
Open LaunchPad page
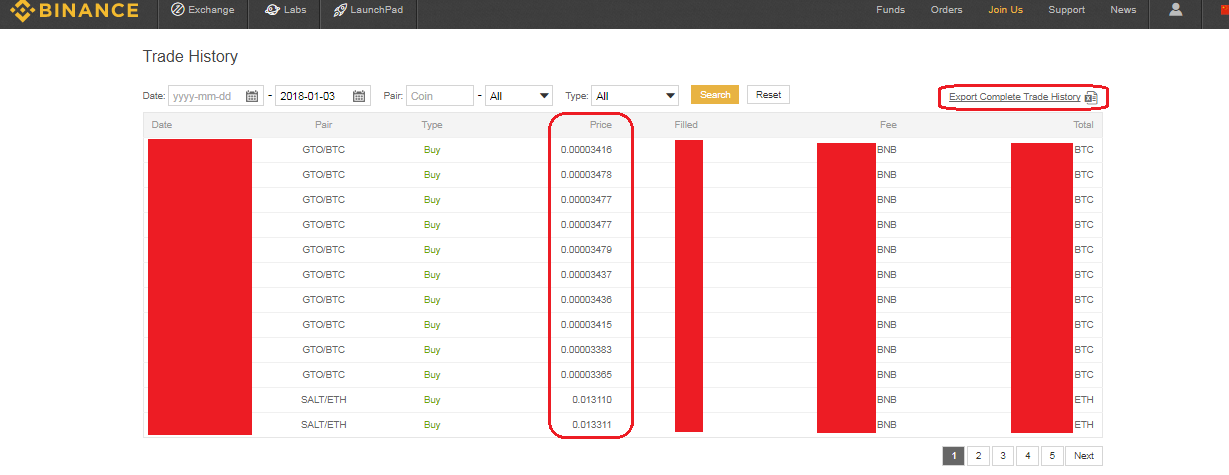(367, 10)
